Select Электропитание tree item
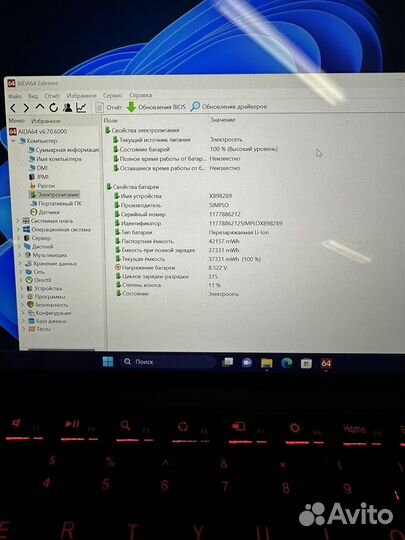405x540 pixels. [55, 195]
